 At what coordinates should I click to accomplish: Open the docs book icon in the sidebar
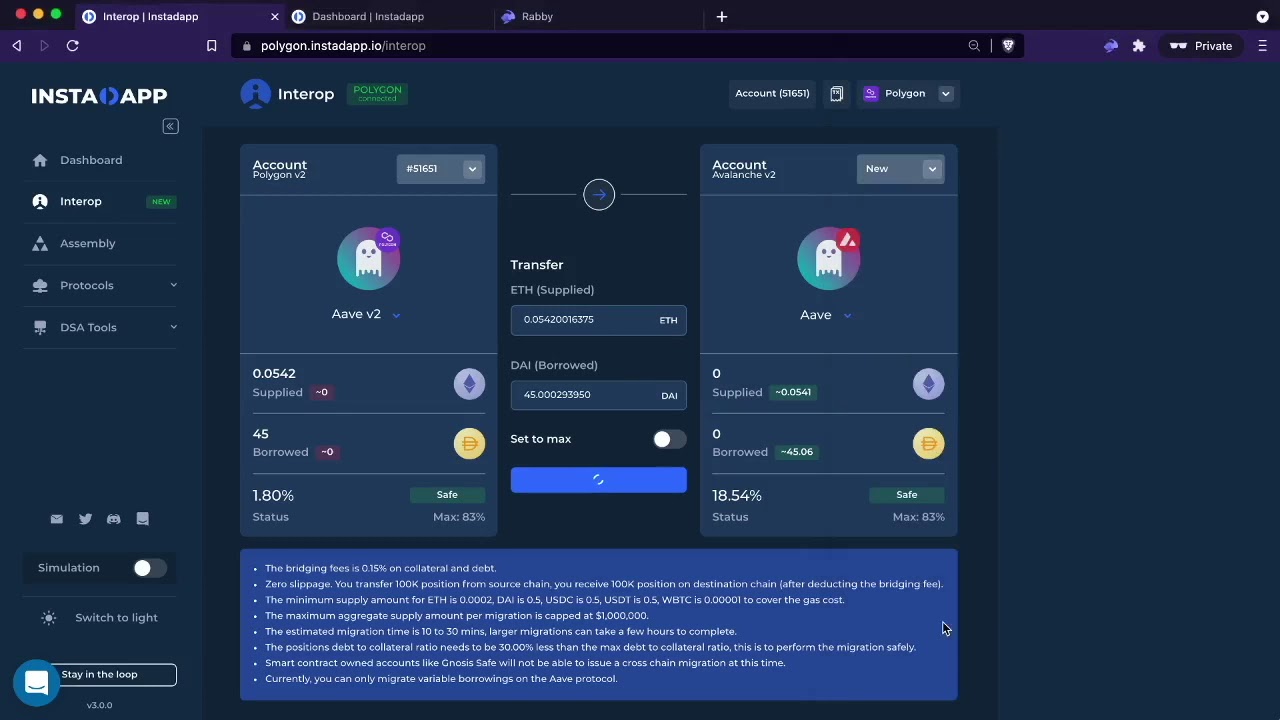coord(143,518)
